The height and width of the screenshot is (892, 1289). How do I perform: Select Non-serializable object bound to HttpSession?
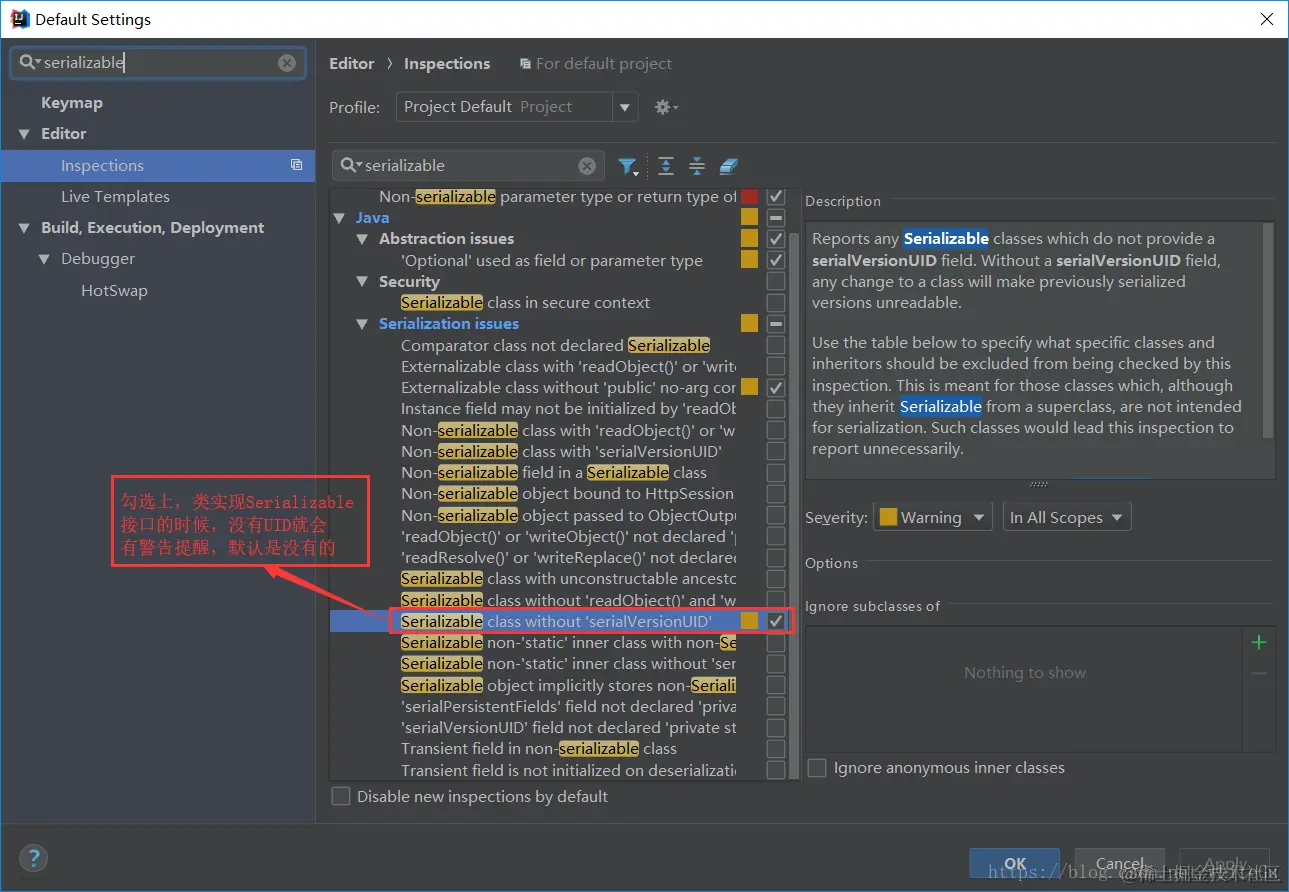pyautogui.click(x=568, y=494)
